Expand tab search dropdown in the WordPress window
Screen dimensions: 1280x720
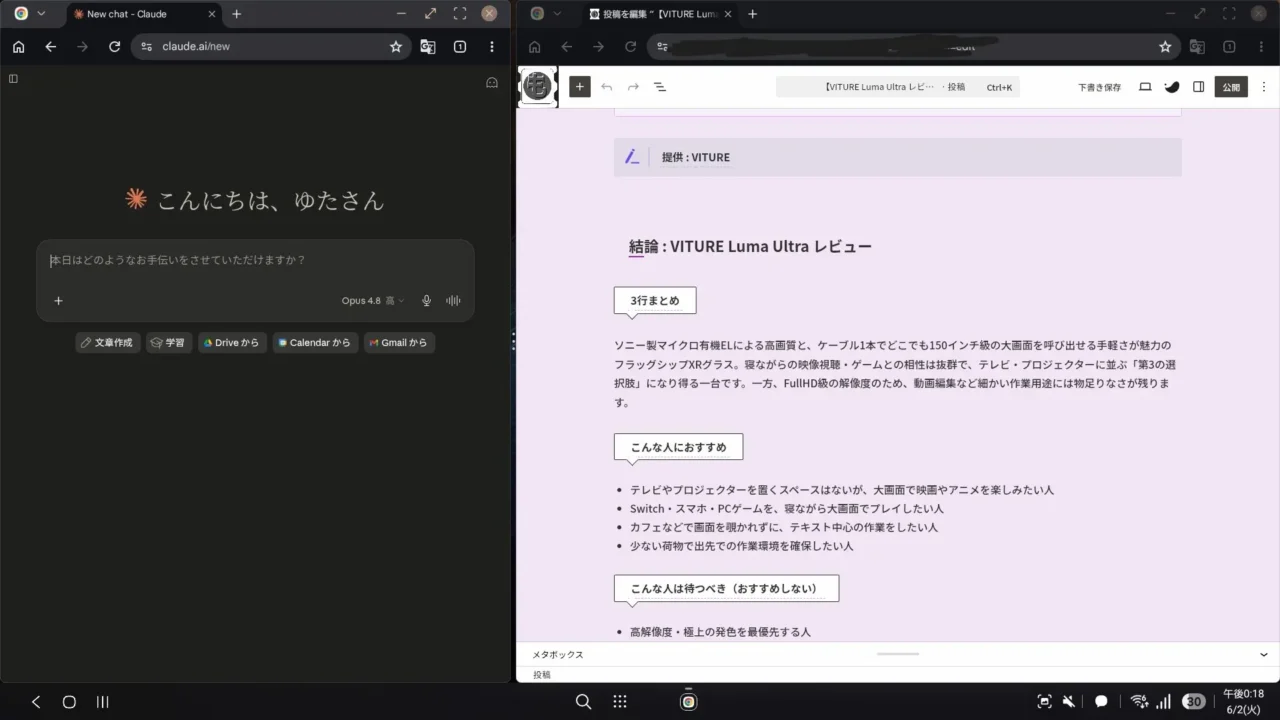pyautogui.click(x=557, y=14)
